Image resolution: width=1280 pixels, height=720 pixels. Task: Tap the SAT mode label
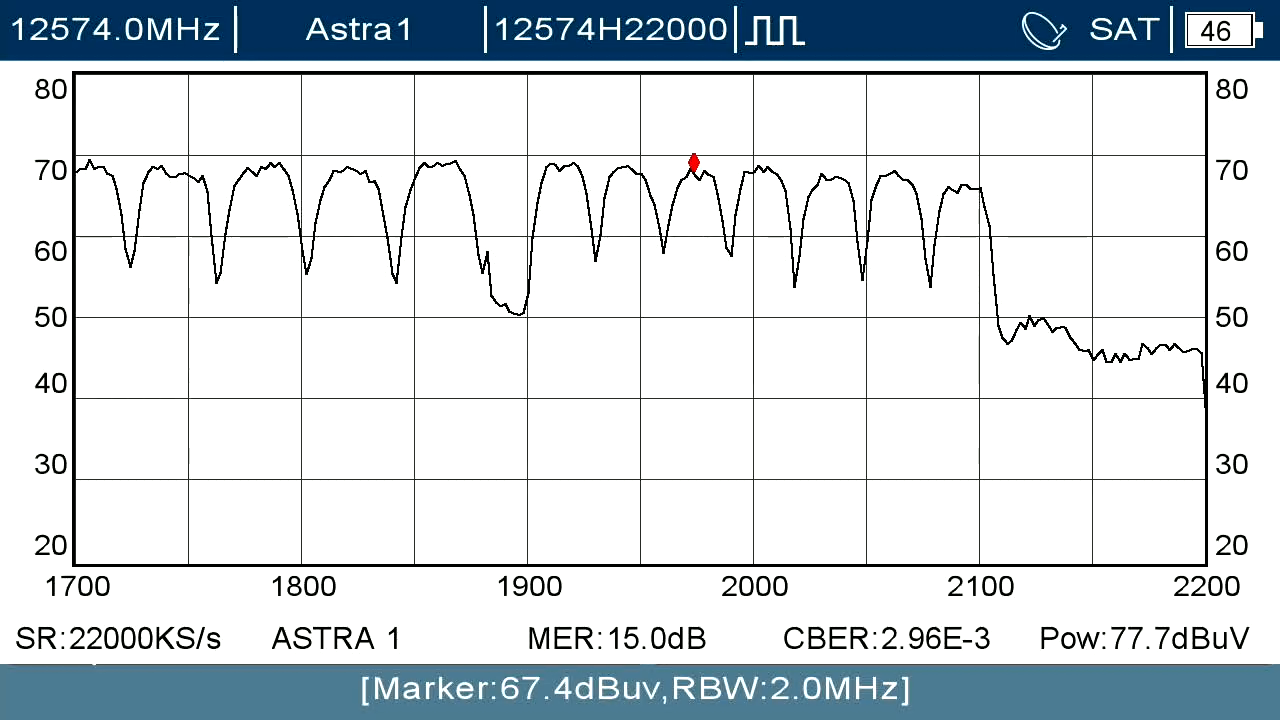pos(1124,30)
